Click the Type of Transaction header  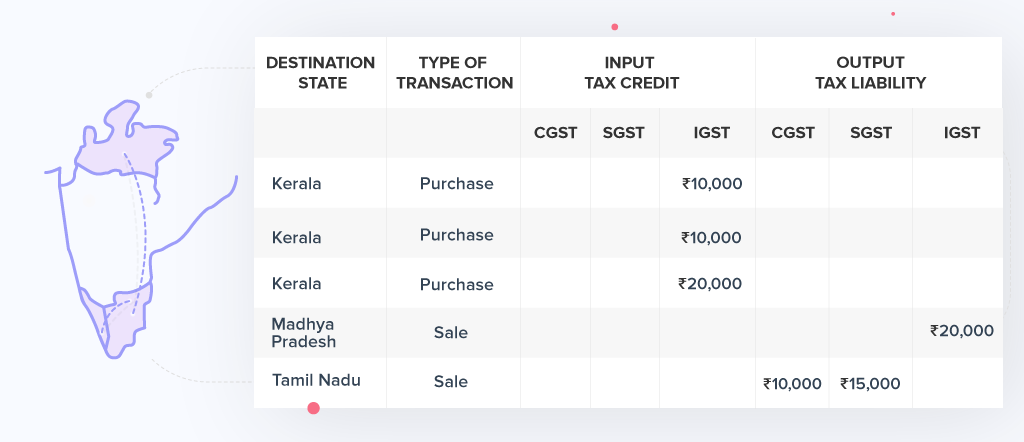click(x=454, y=73)
